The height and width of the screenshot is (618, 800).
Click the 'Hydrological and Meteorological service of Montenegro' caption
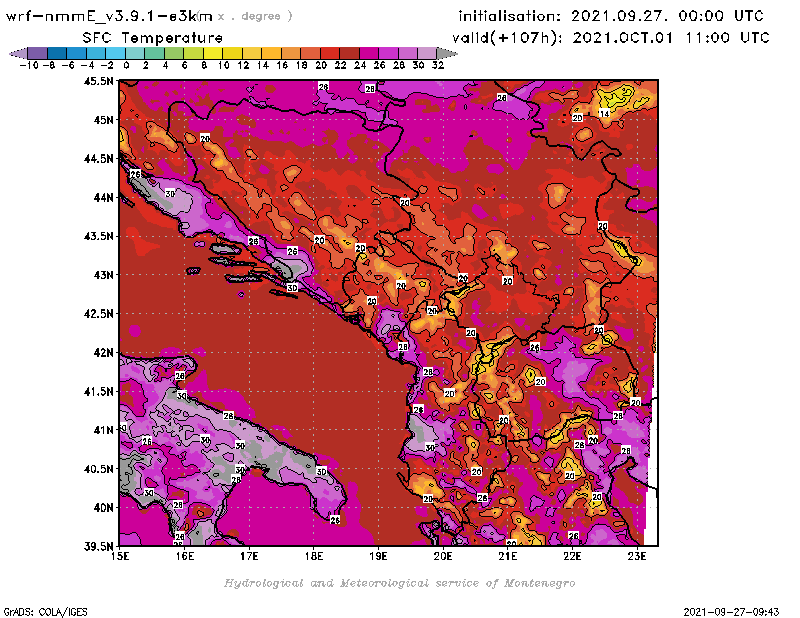click(x=399, y=583)
